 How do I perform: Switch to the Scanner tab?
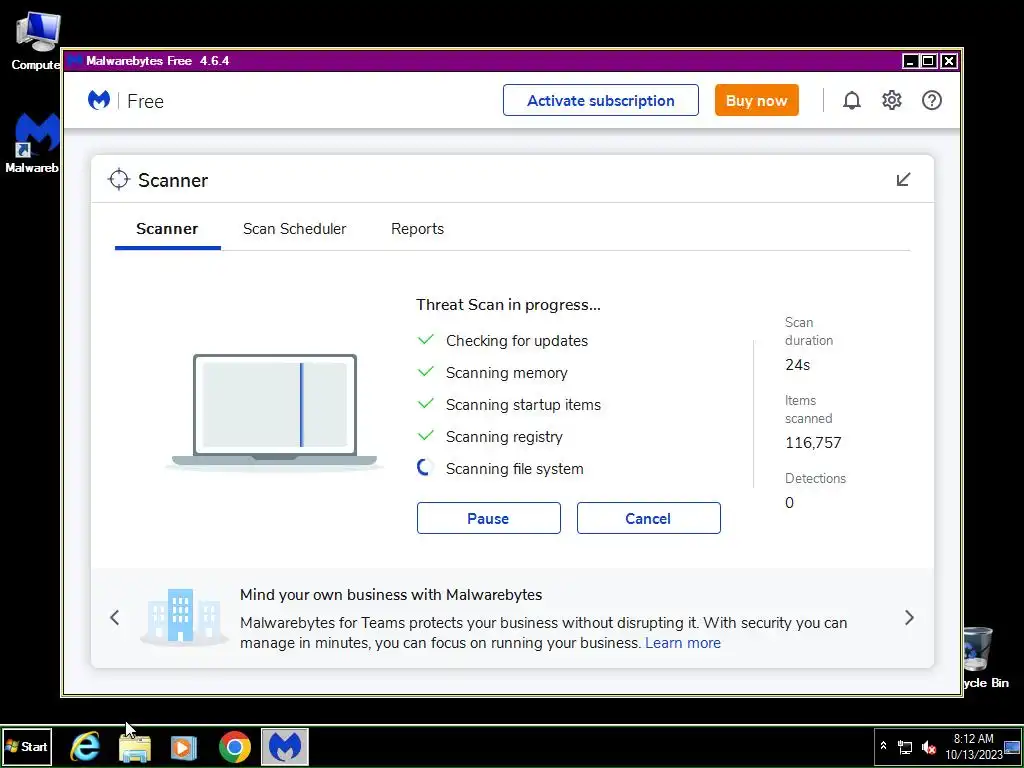(167, 229)
